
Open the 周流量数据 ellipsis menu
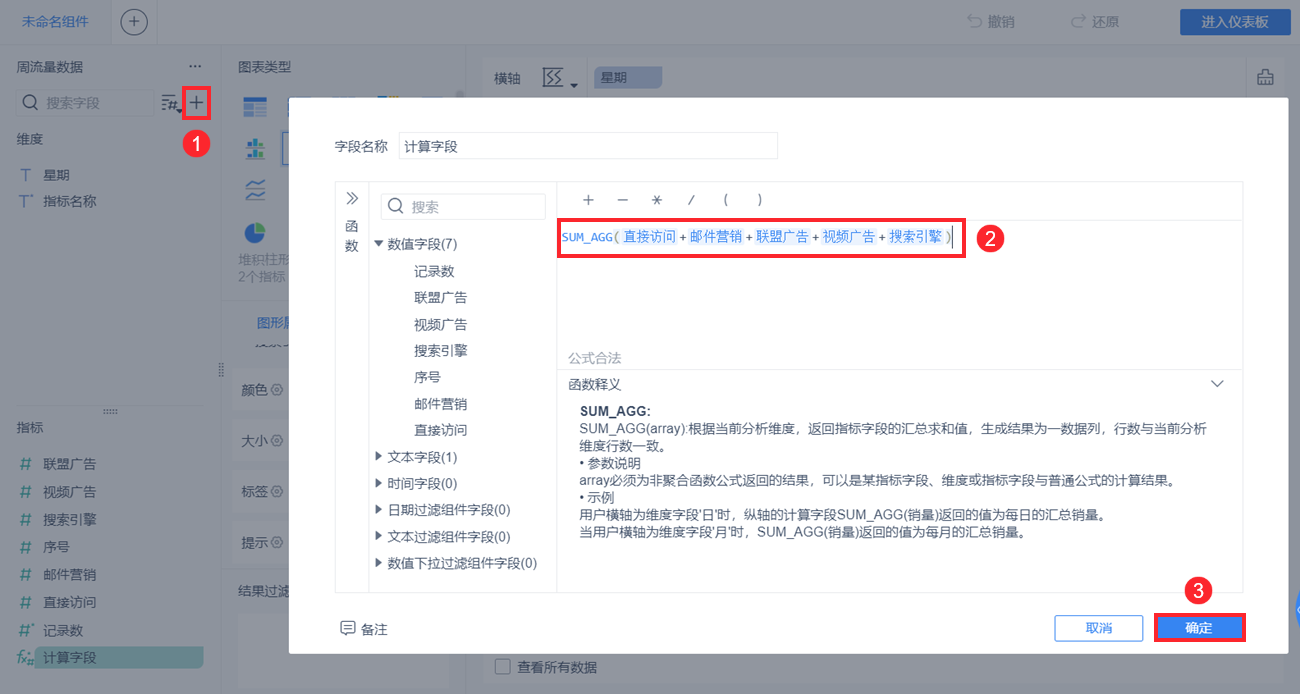(x=195, y=67)
